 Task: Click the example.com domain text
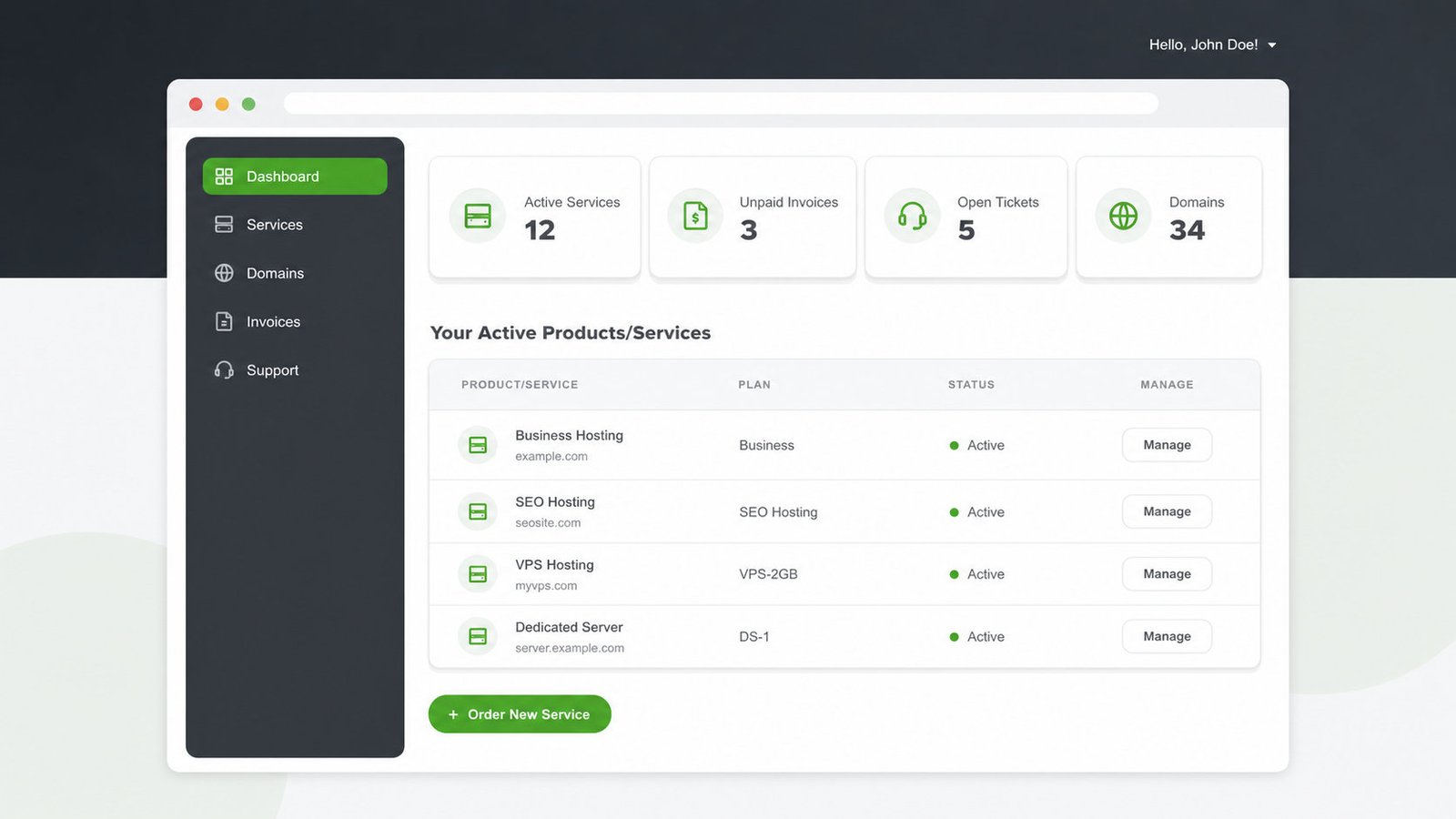coord(551,457)
